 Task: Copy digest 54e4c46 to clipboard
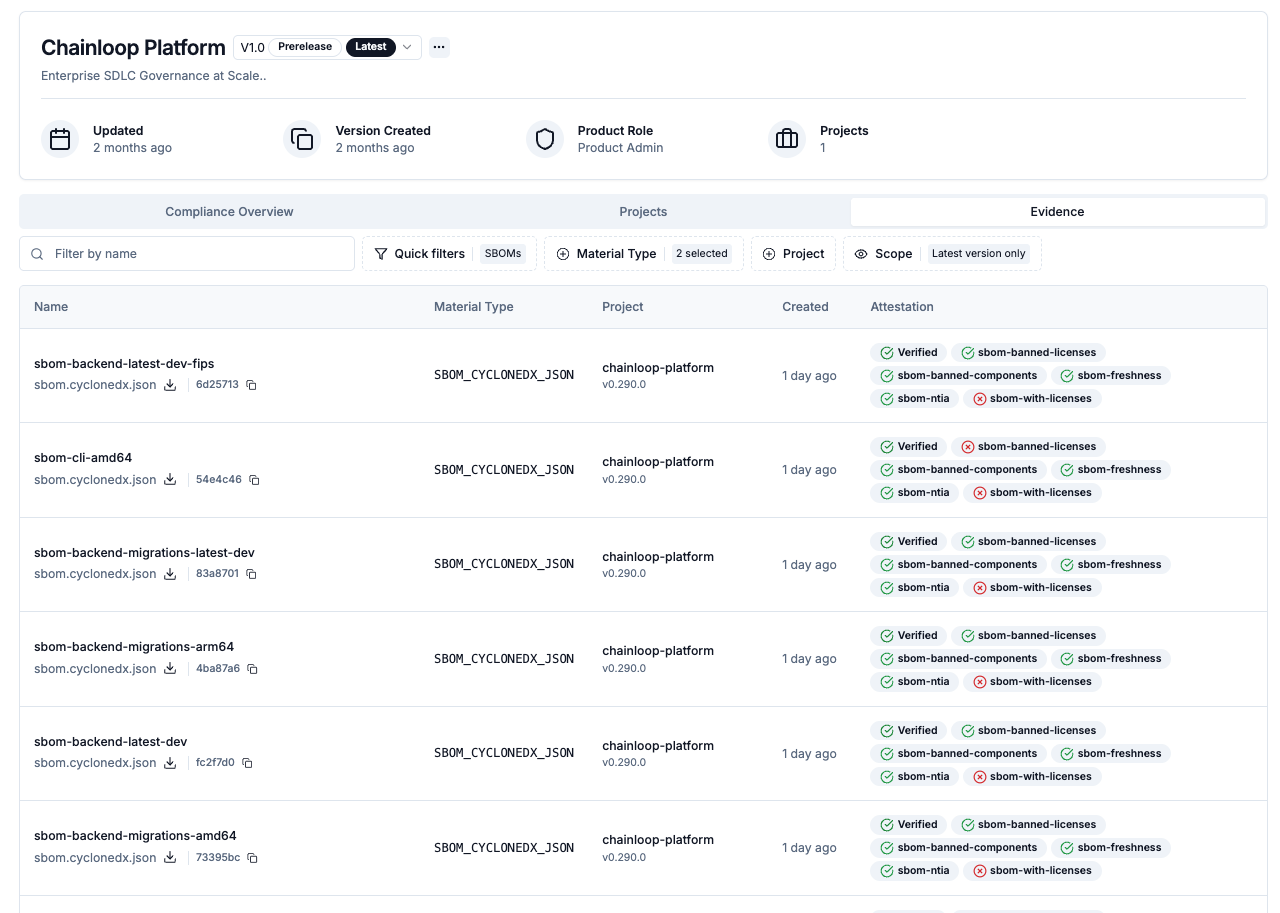coord(254,480)
